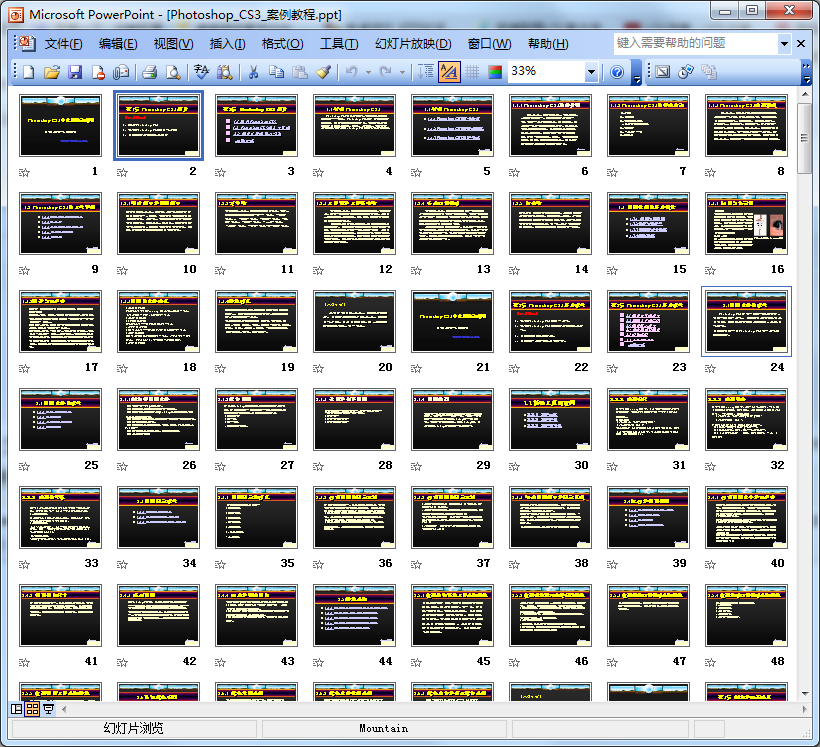Toggle the Show Formatting button
820x747 pixels.
449,72
